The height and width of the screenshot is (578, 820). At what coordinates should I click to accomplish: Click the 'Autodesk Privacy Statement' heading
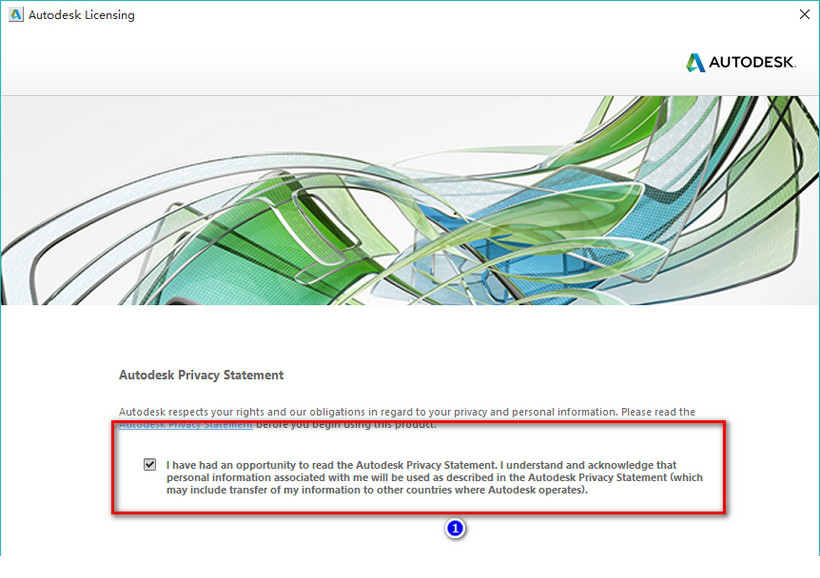pos(201,375)
